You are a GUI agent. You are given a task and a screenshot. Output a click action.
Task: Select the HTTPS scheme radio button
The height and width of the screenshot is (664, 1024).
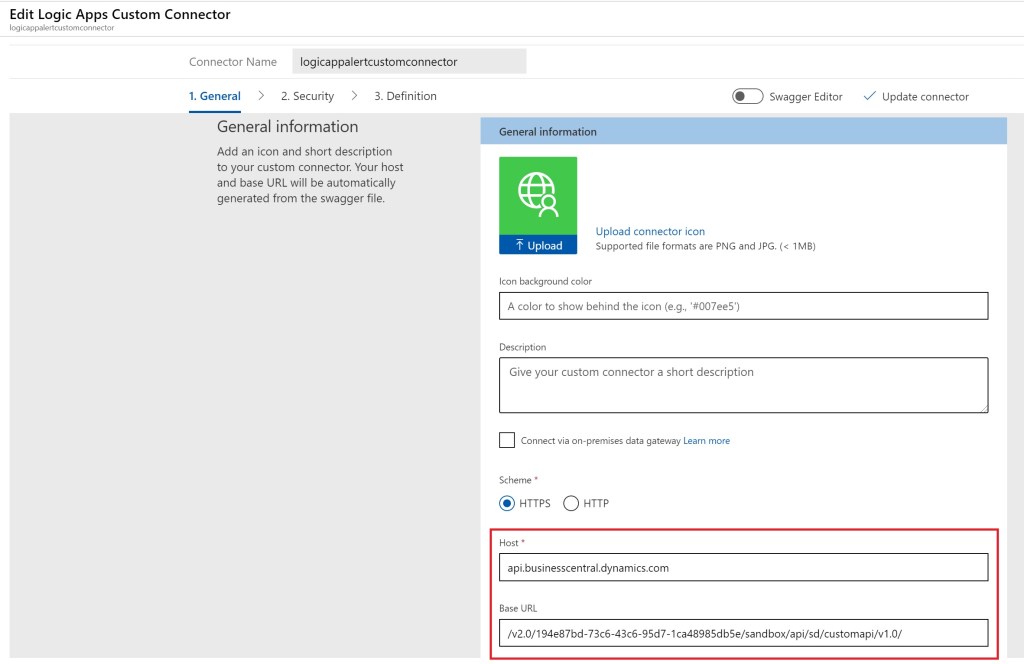click(507, 503)
